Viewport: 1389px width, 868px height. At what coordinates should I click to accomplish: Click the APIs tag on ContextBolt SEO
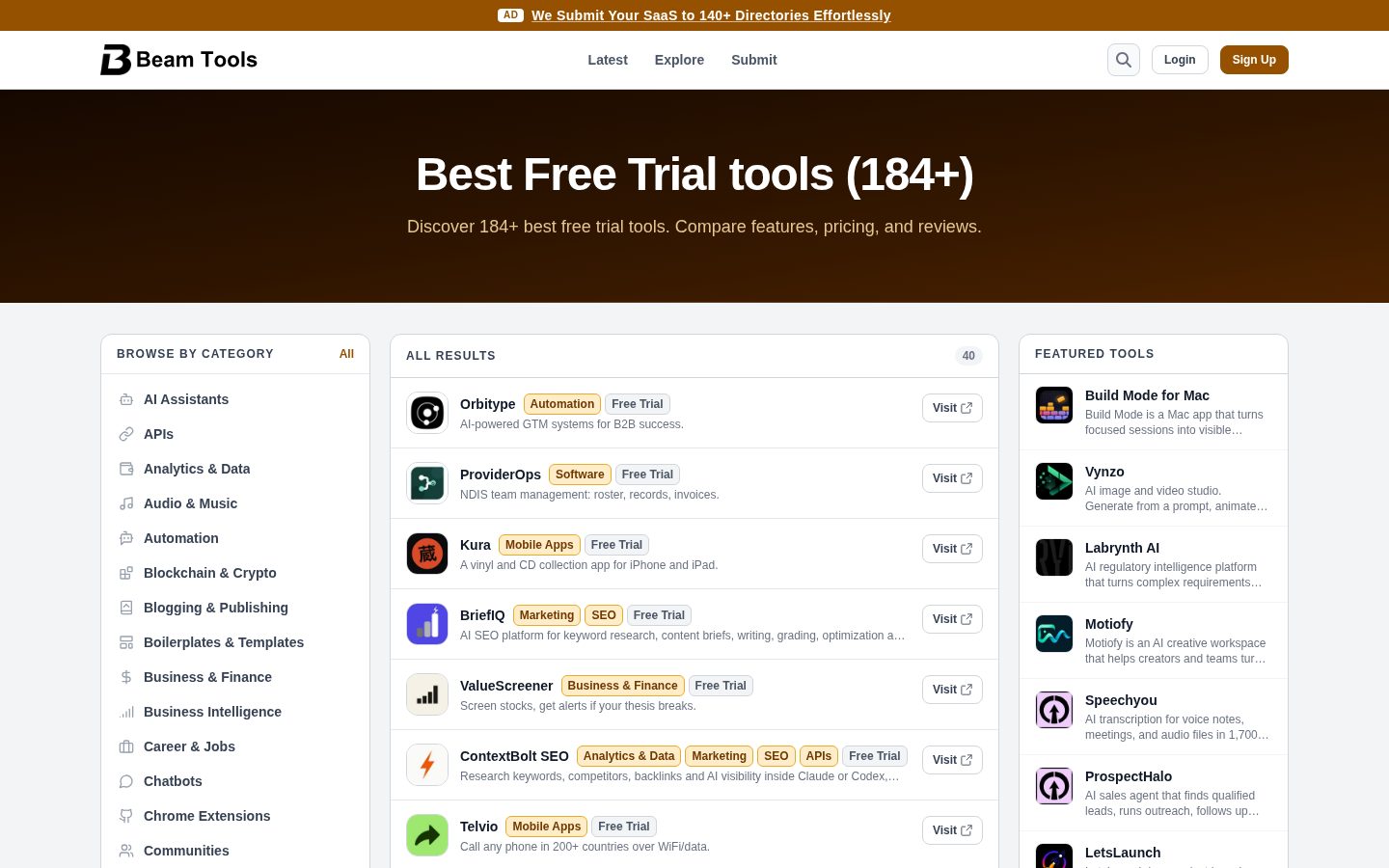(x=819, y=756)
